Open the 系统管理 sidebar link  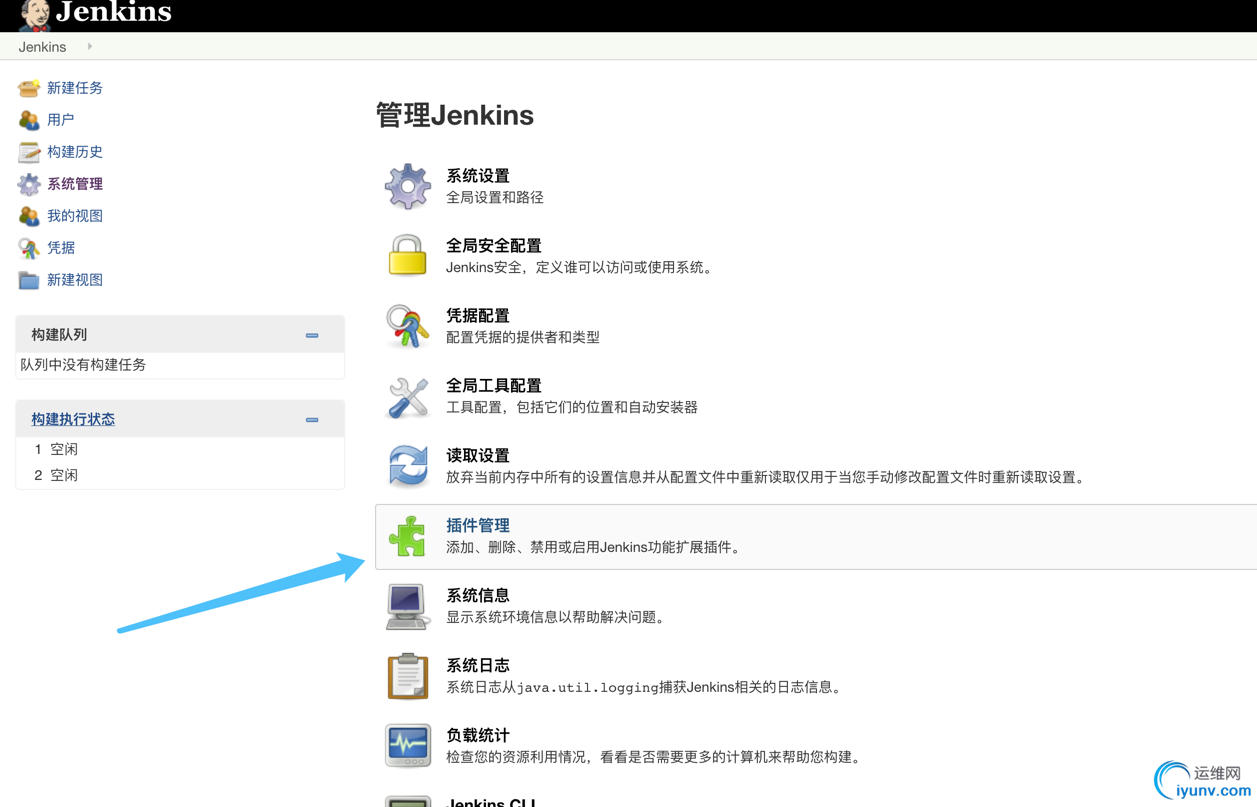(x=75, y=184)
